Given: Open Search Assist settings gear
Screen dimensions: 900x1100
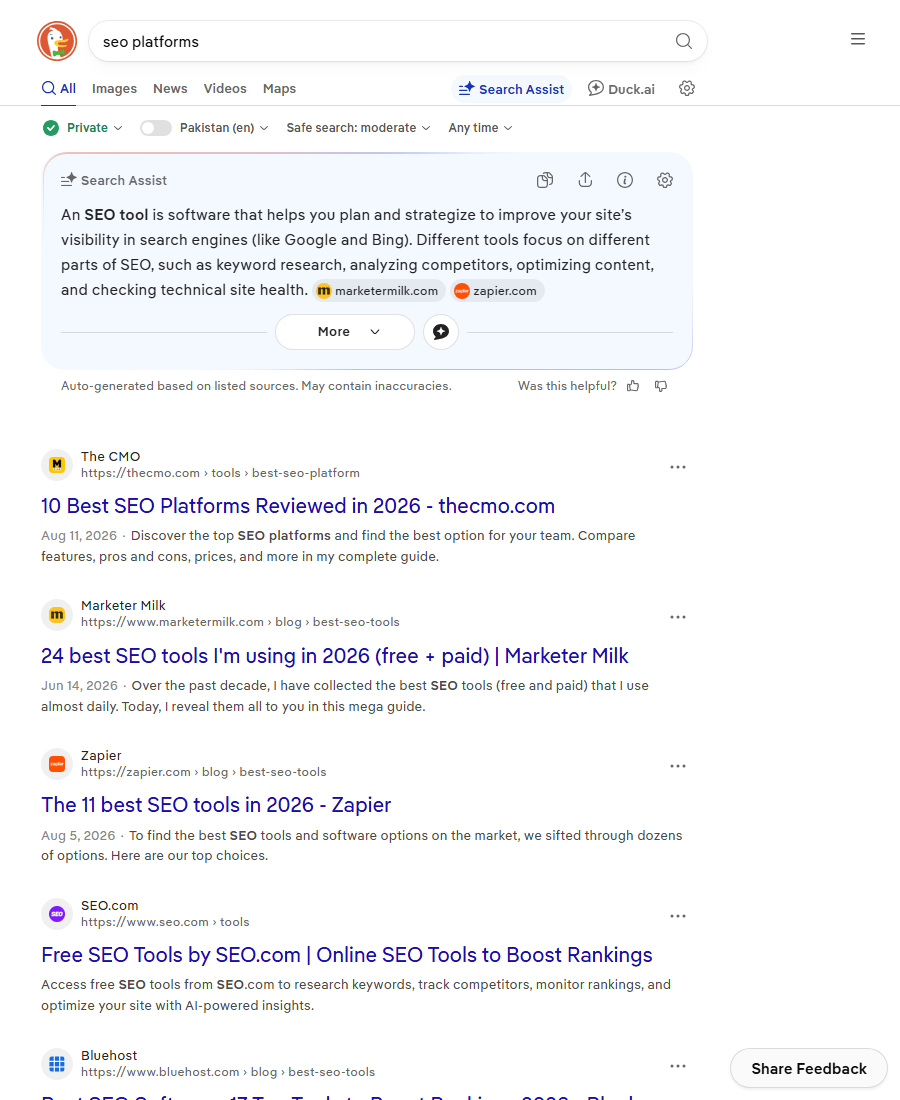Looking at the screenshot, I should click(x=664, y=180).
